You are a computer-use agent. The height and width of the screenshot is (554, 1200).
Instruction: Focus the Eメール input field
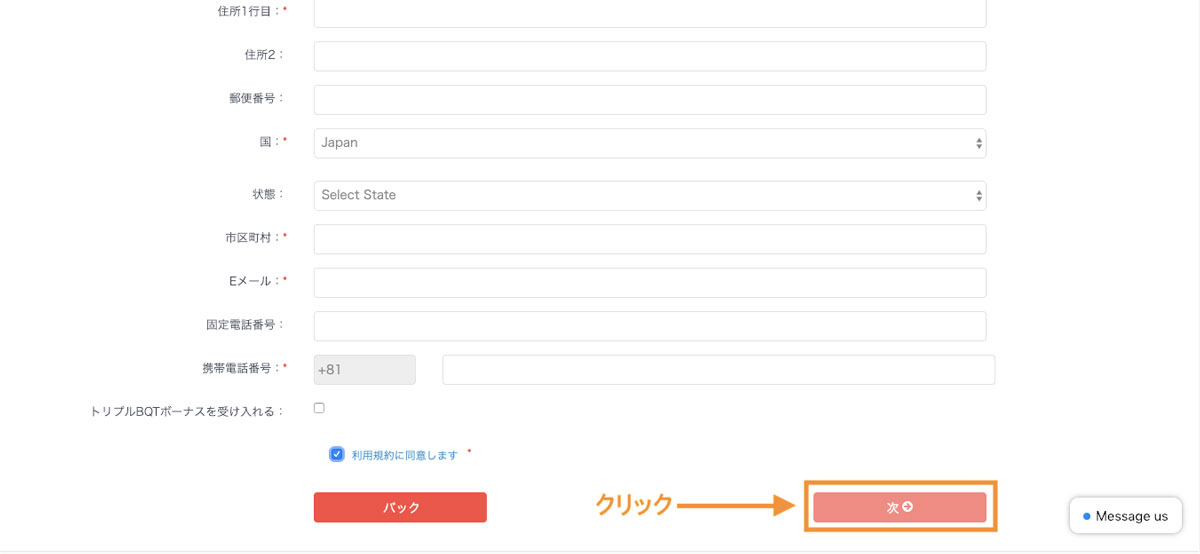650,283
